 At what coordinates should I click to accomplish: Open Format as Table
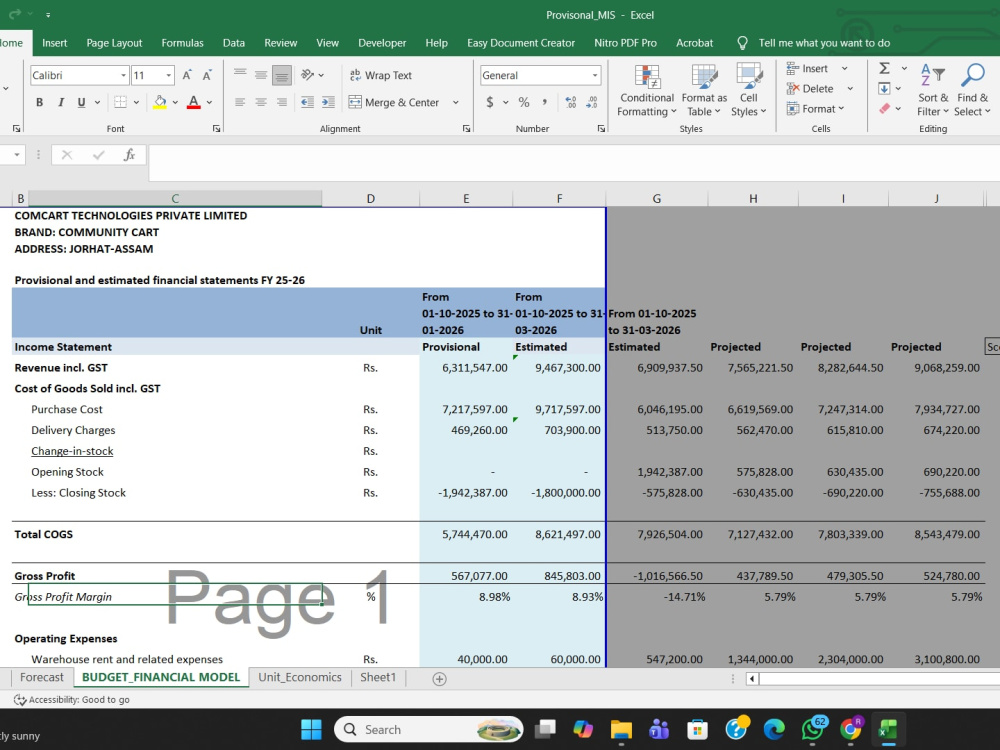tap(704, 91)
